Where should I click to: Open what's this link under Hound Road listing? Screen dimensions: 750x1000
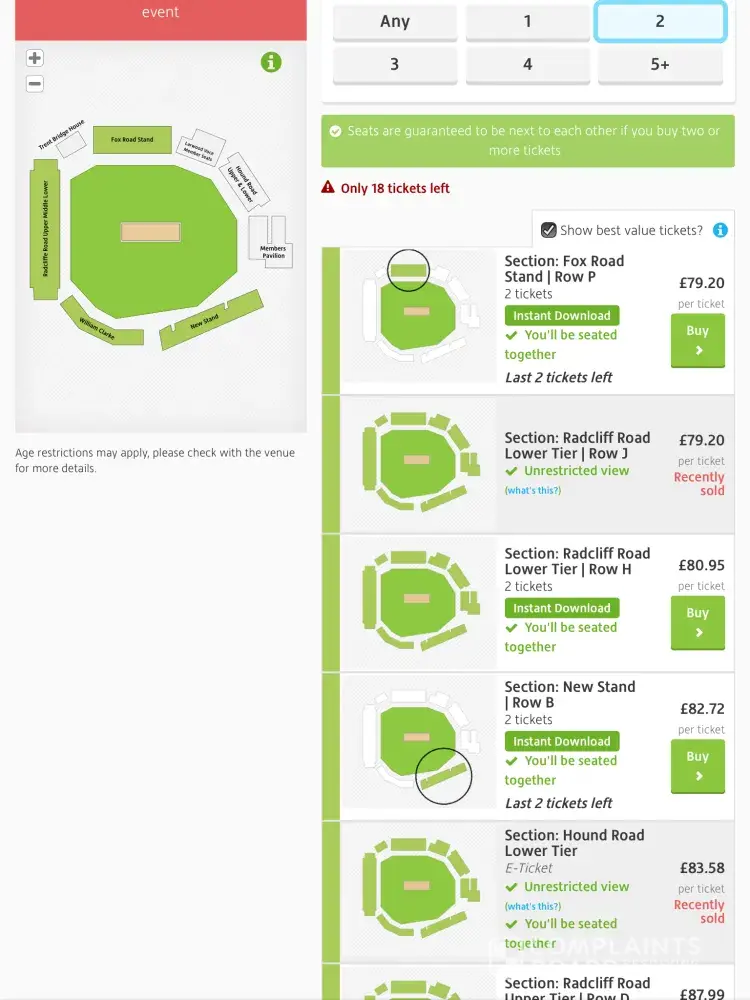[532, 906]
